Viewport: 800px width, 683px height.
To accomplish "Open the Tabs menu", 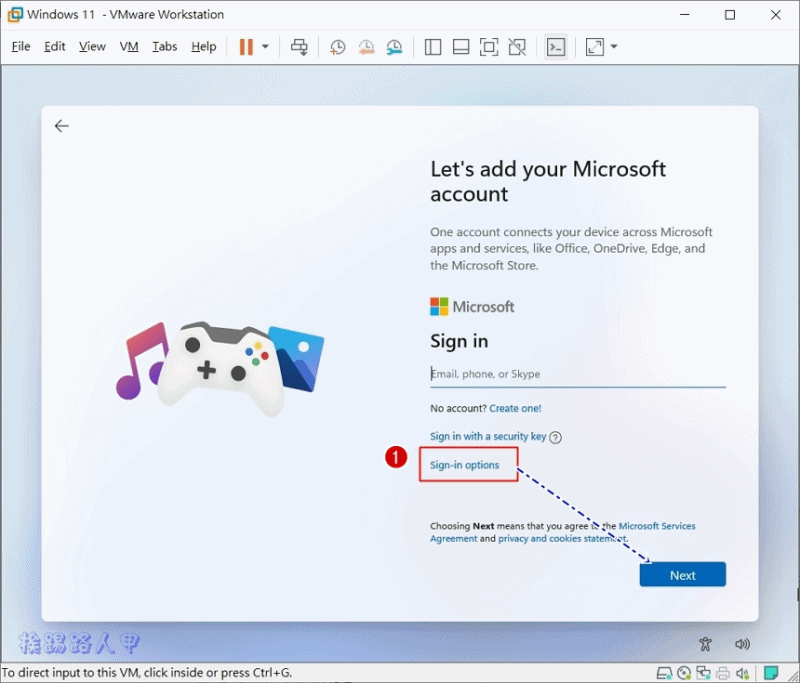I will pyautogui.click(x=164, y=46).
